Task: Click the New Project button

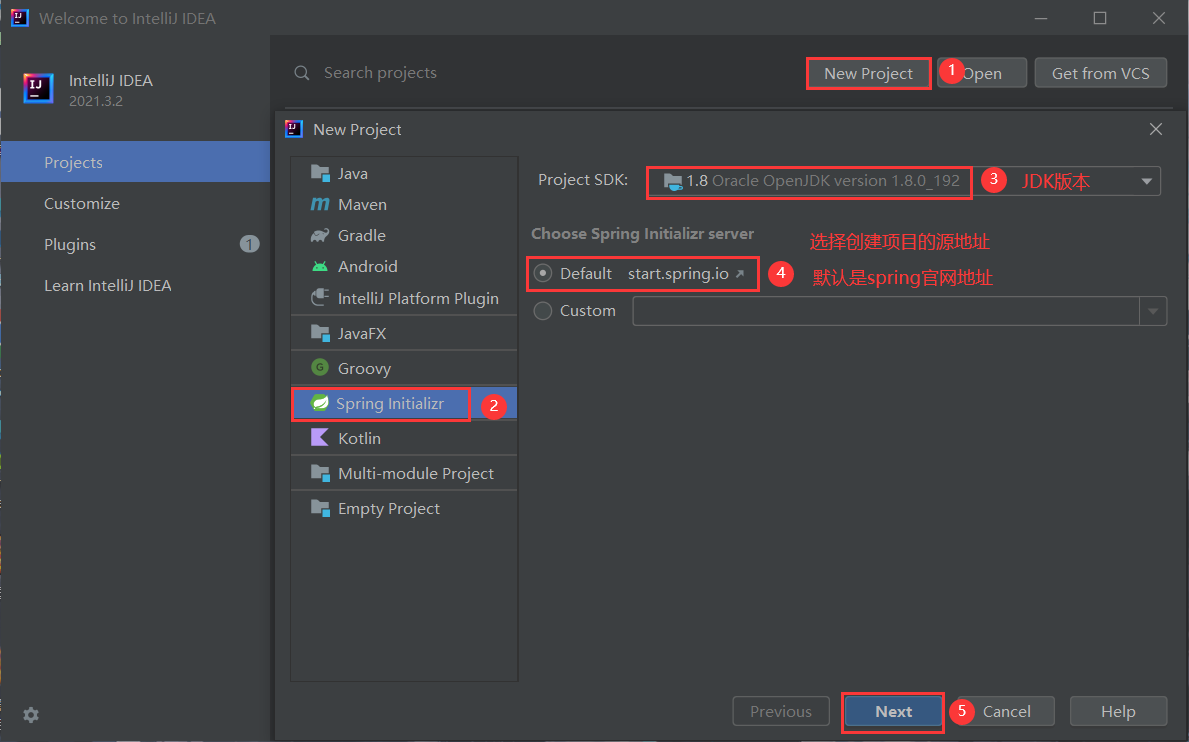Action: pyautogui.click(x=868, y=74)
